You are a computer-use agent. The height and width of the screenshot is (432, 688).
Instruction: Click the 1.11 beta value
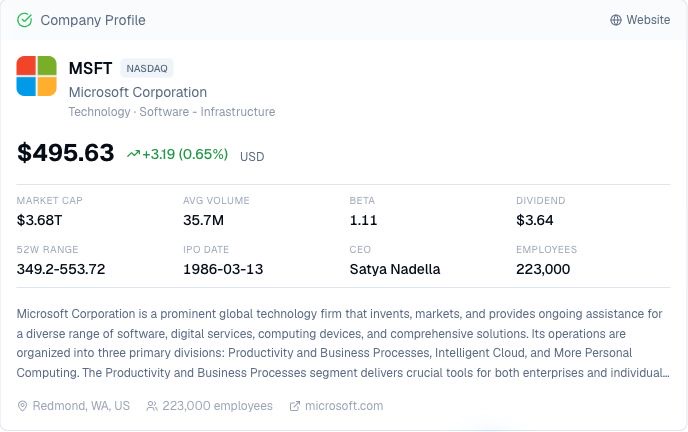363,220
